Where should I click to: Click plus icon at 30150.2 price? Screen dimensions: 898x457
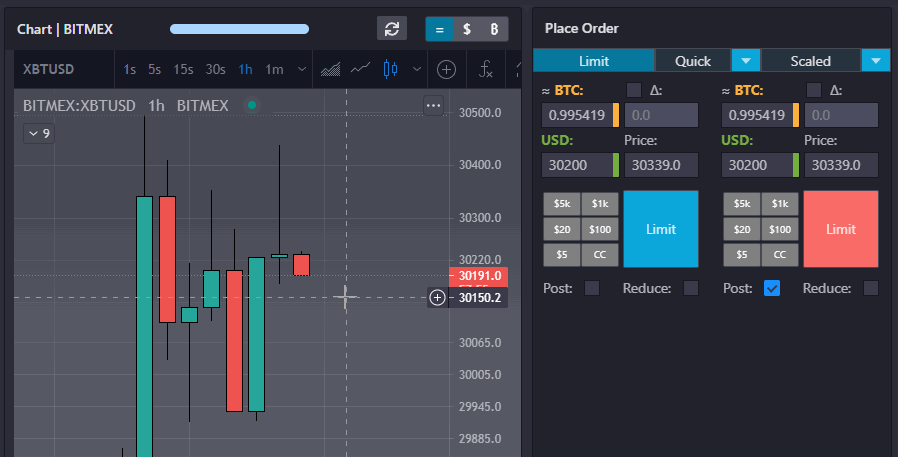pyautogui.click(x=438, y=297)
